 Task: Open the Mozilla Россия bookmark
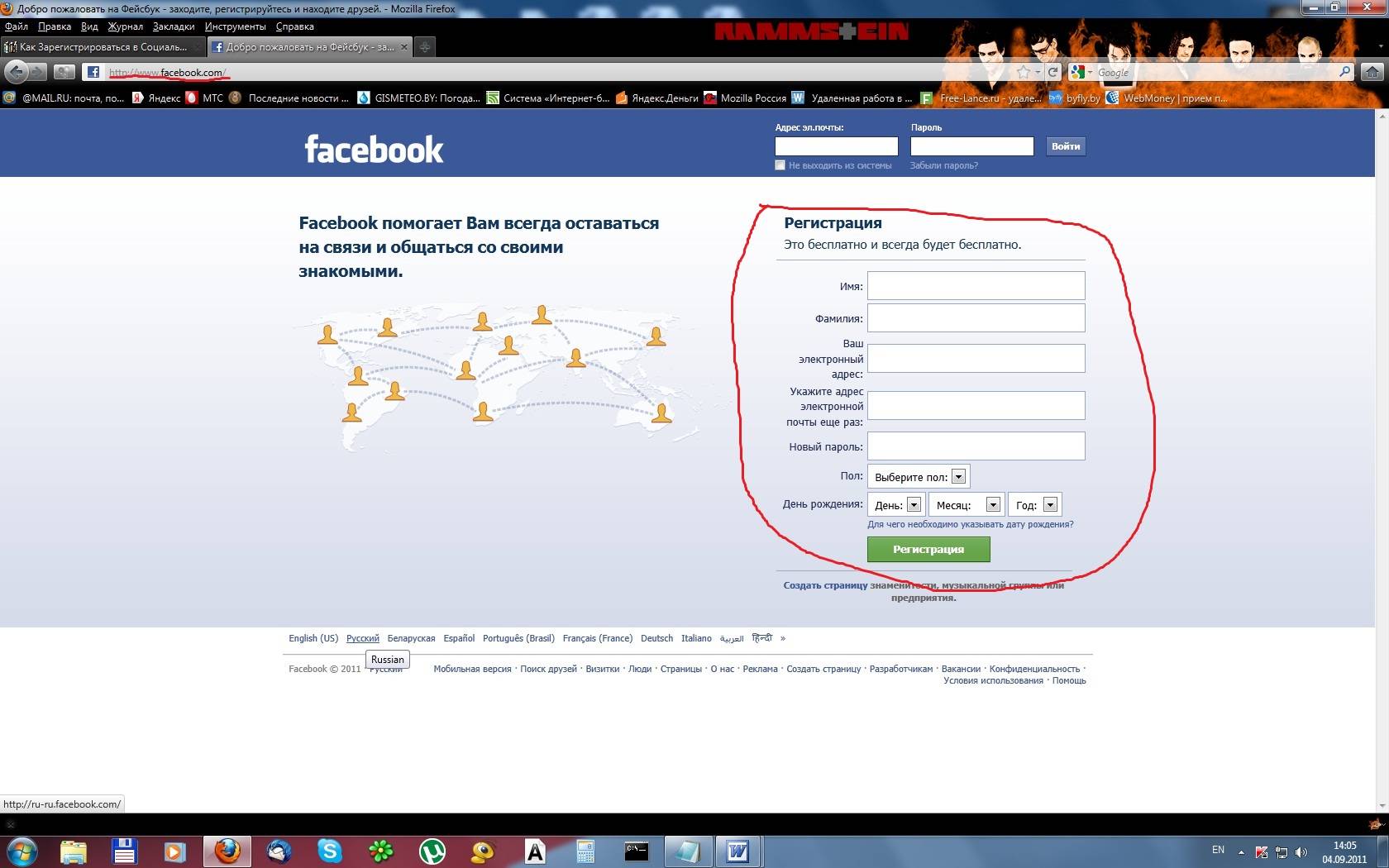coord(745,98)
